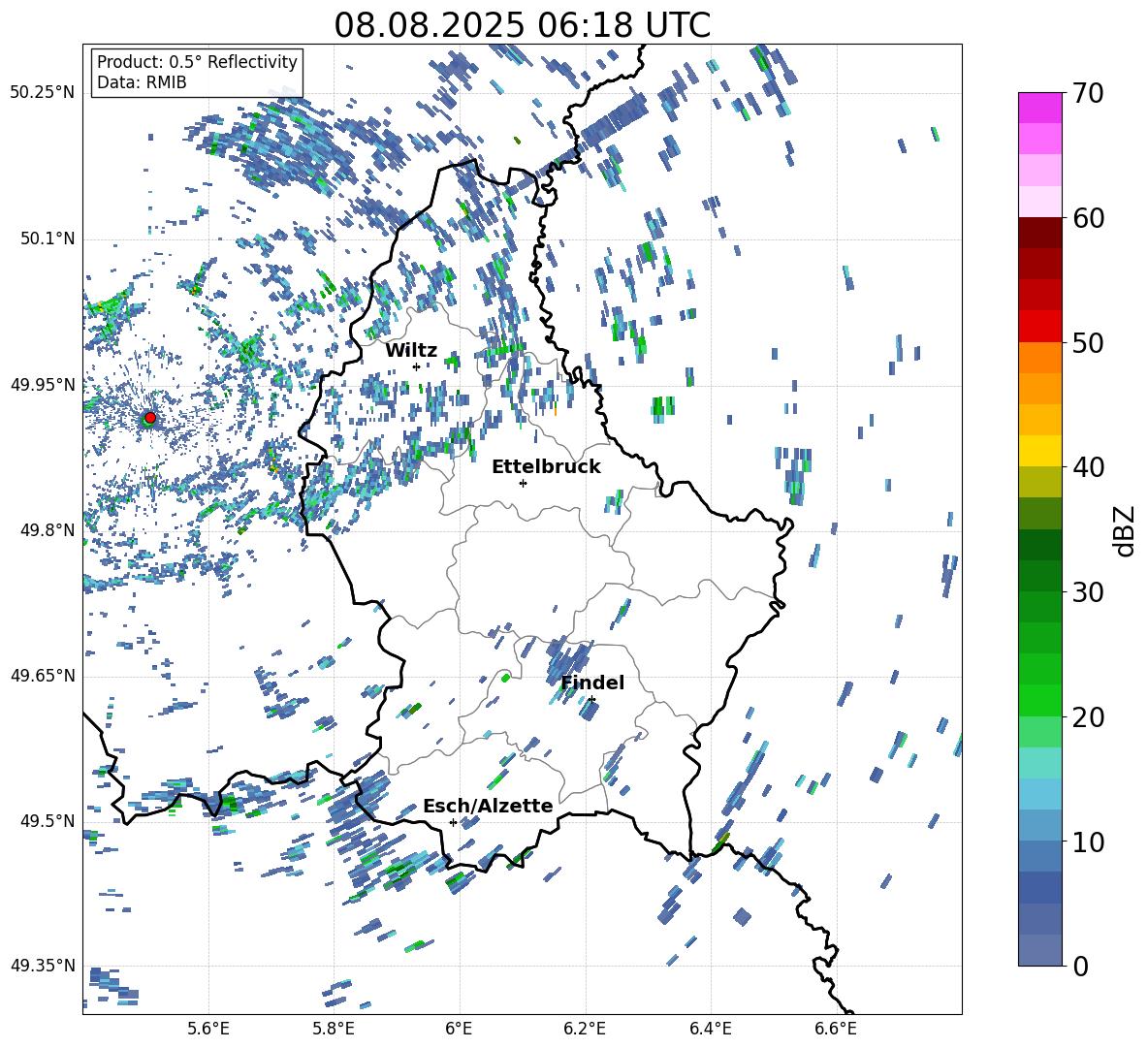1148x1048 pixels.
Task: Click the 70 colorbar tick label
Action: (x=1088, y=93)
